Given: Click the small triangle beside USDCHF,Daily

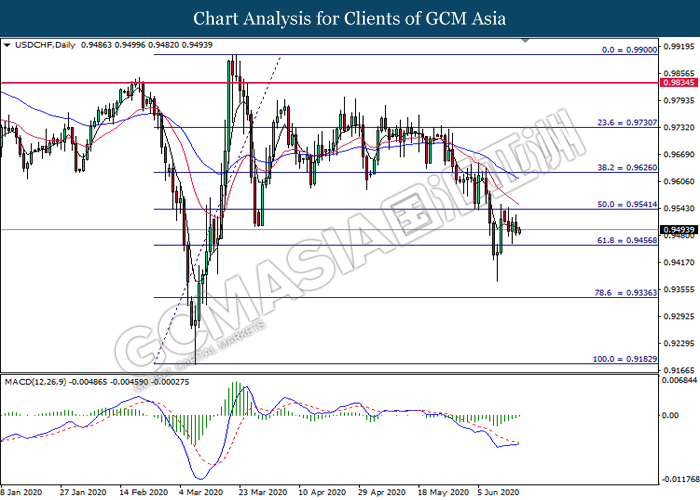Looking at the screenshot, I should click(x=7, y=44).
